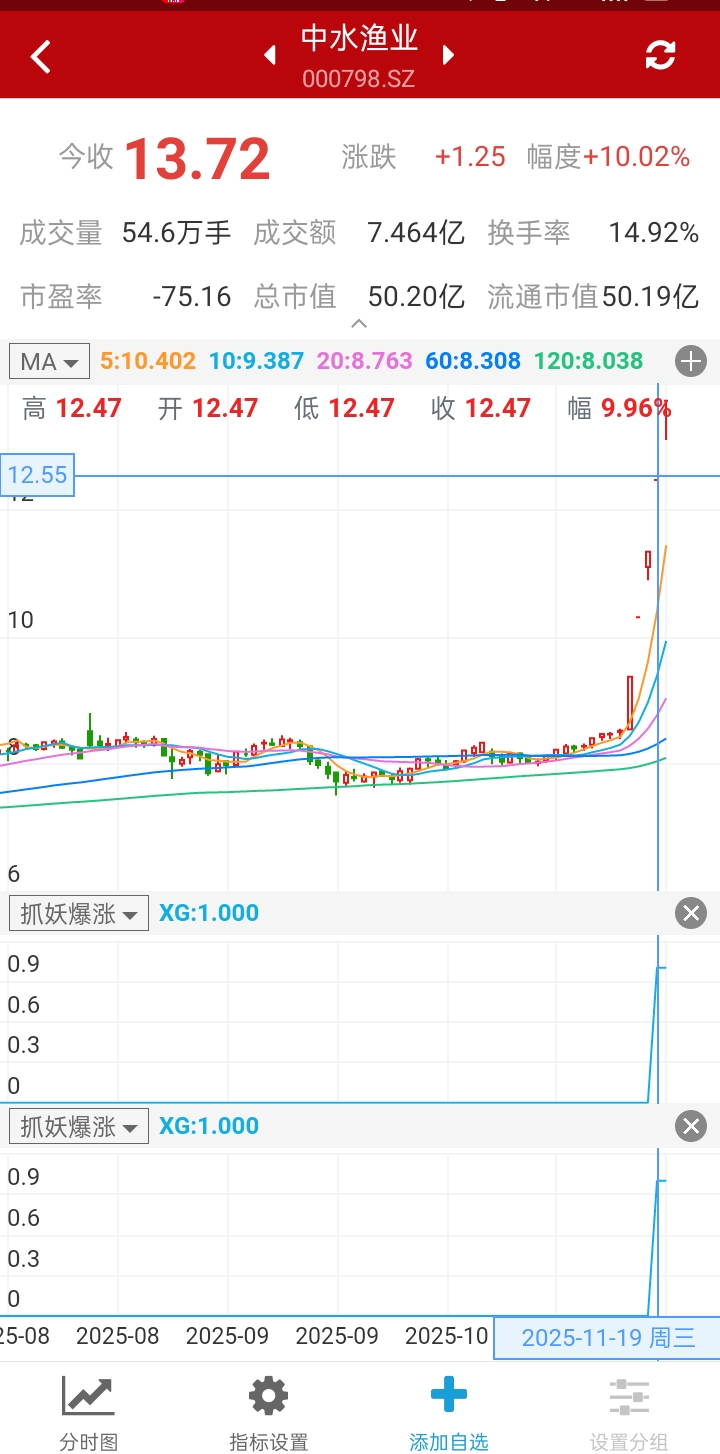720x1454 pixels.
Task: Tap the 2025-11-19 周三 date marker
Action: (x=607, y=1338)
